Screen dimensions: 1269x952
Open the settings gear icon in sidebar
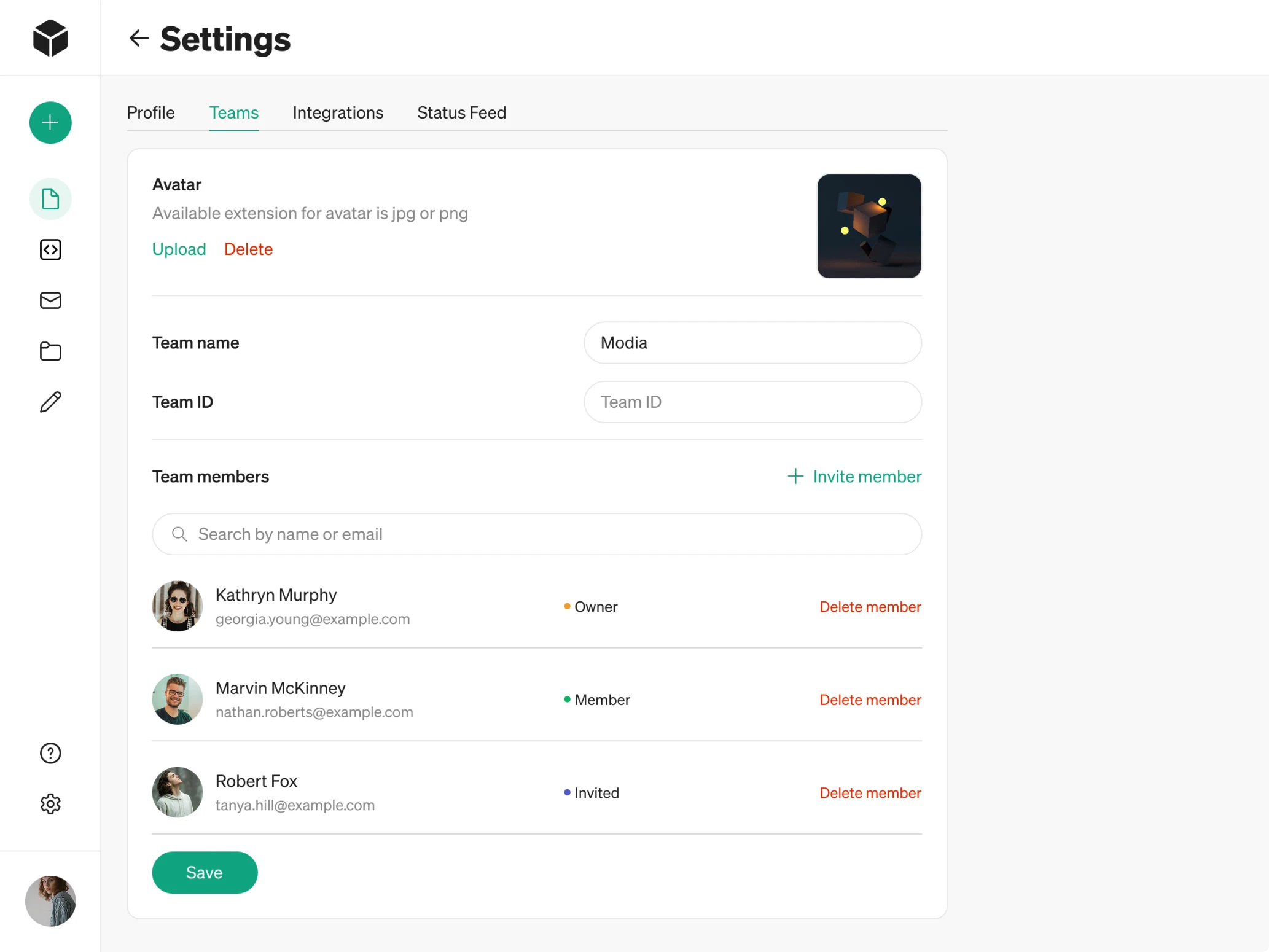(50, 804)
